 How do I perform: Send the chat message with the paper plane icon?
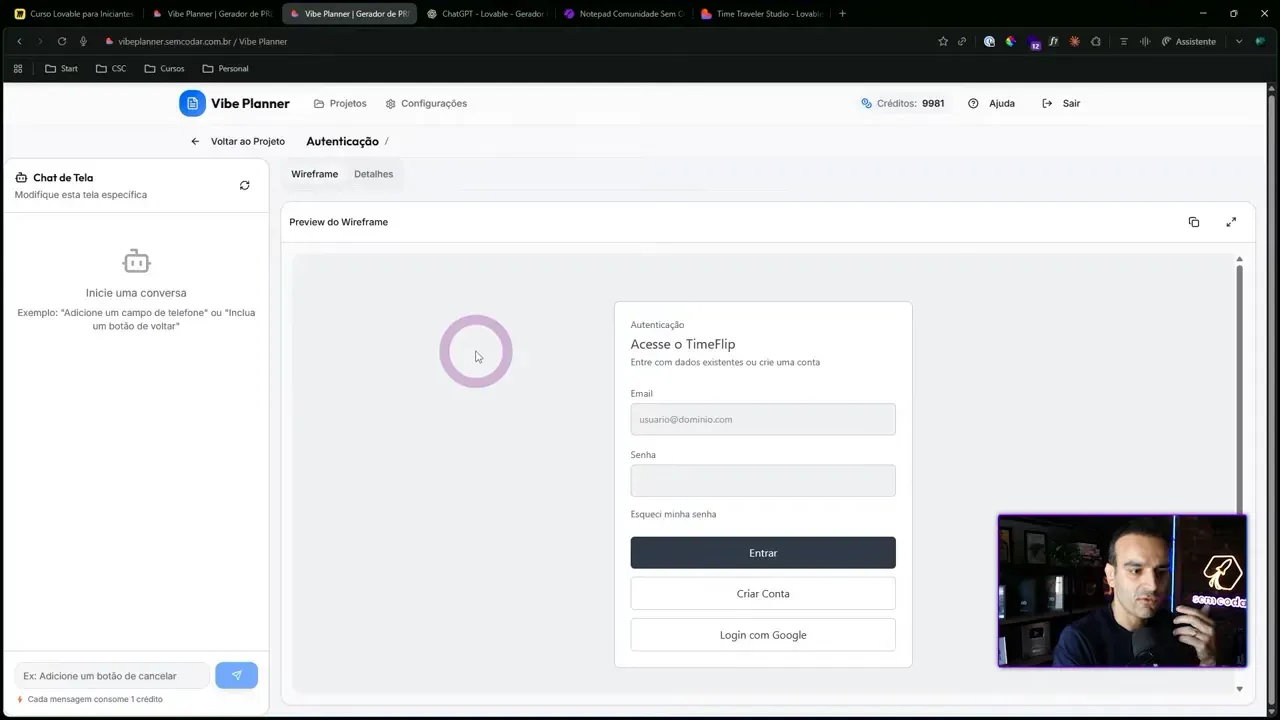coord(236,675)
